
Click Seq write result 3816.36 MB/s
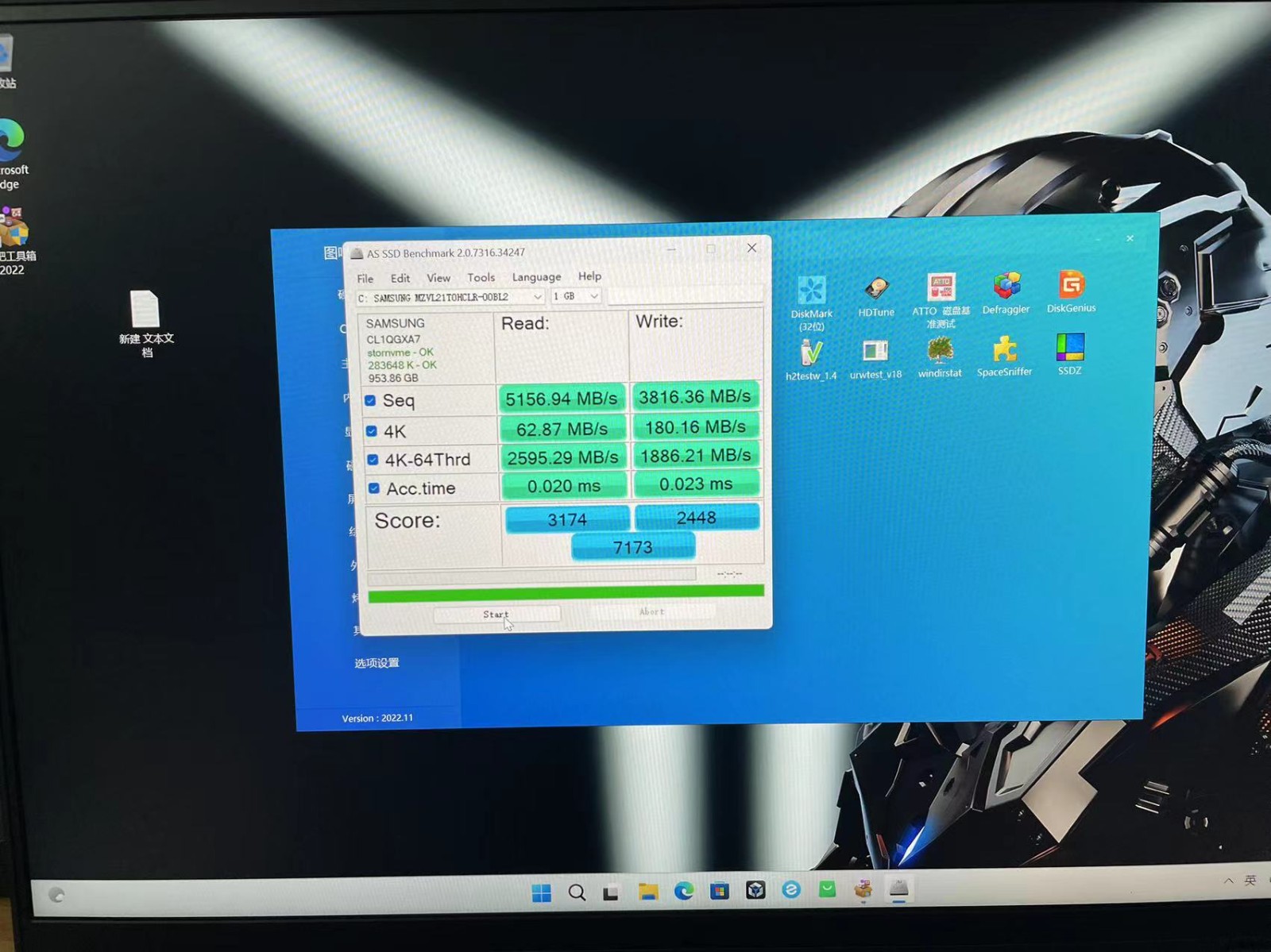[x=695, y=396]
